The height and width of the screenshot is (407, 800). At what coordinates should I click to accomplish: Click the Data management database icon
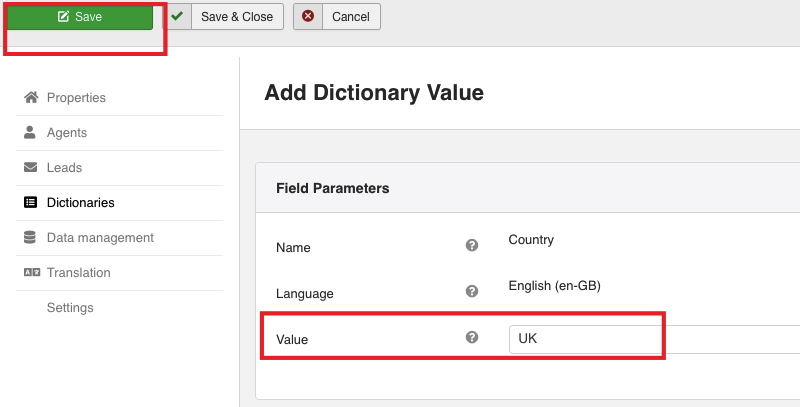[x=30, y=238]
